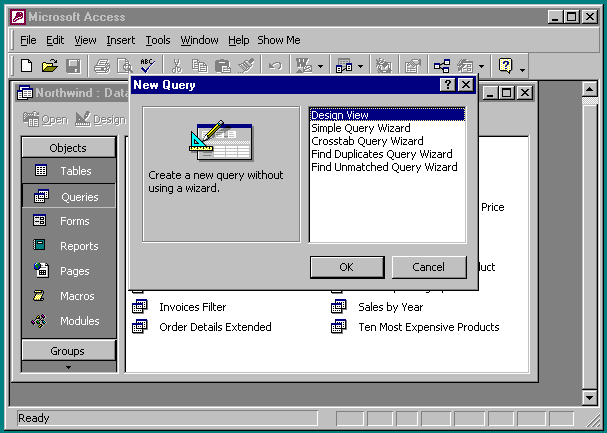
Task: Close the New Query dialog with X
Action: [x=466, y=85]
